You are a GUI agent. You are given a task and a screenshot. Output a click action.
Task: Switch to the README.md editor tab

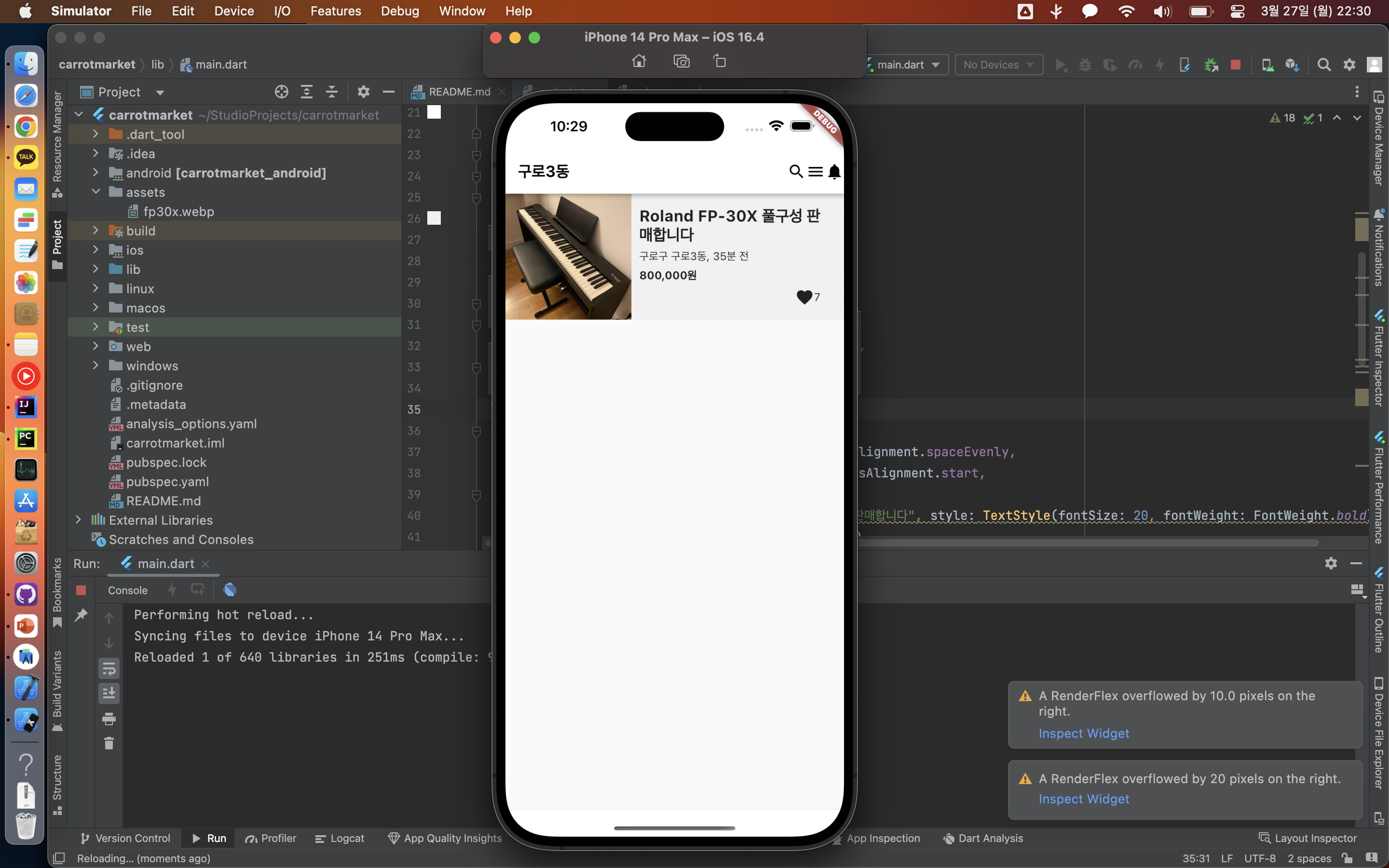(459, 92)
